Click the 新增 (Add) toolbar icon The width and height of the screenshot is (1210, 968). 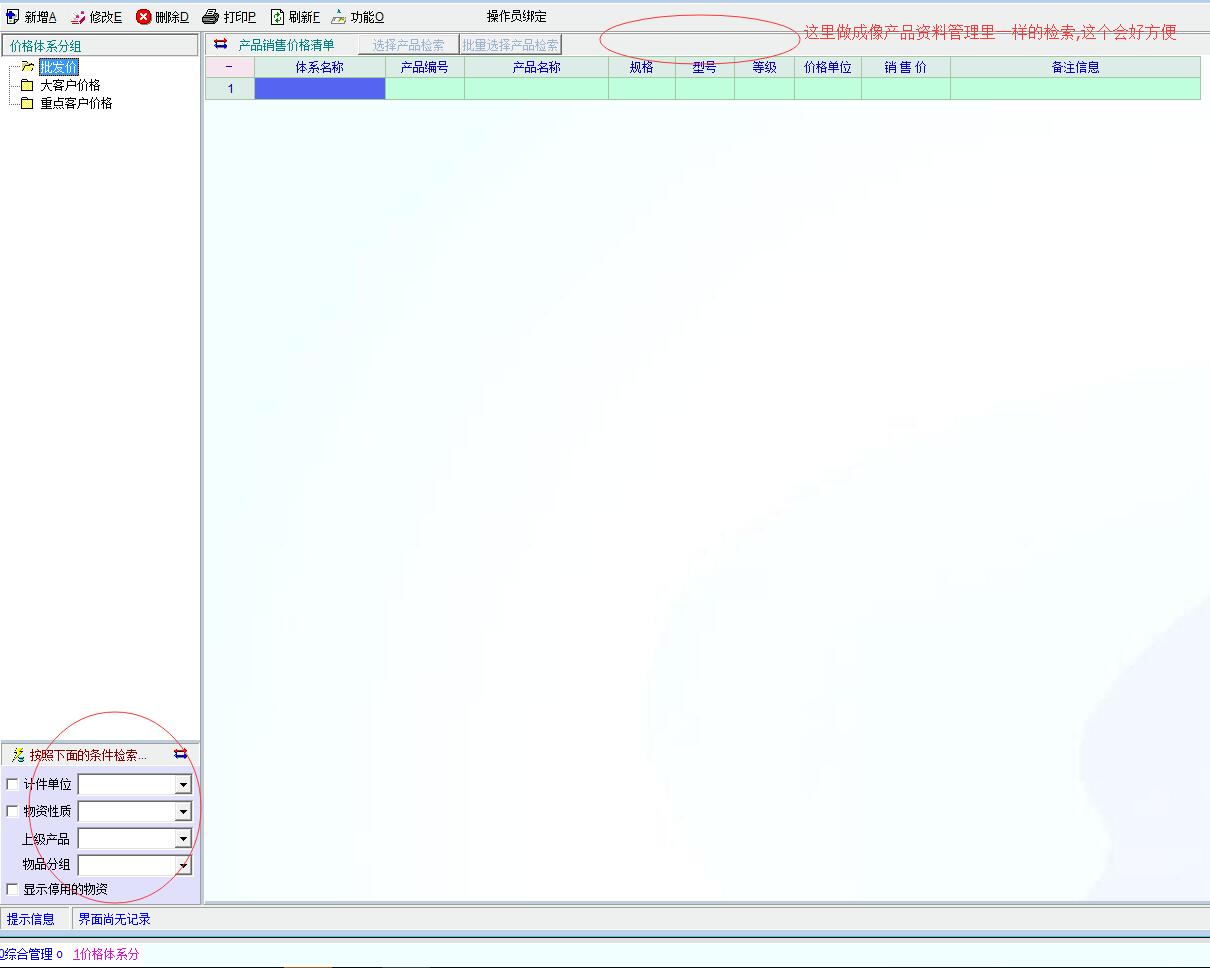13,17
